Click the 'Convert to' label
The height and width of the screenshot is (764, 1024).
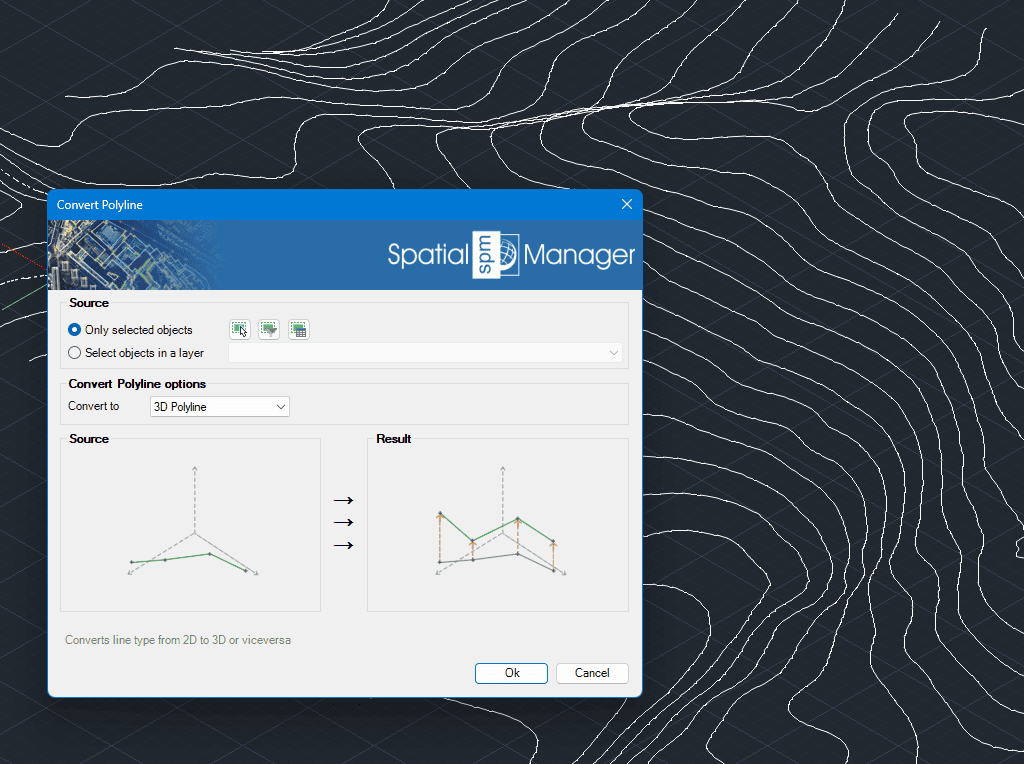[x=94, y=406]
